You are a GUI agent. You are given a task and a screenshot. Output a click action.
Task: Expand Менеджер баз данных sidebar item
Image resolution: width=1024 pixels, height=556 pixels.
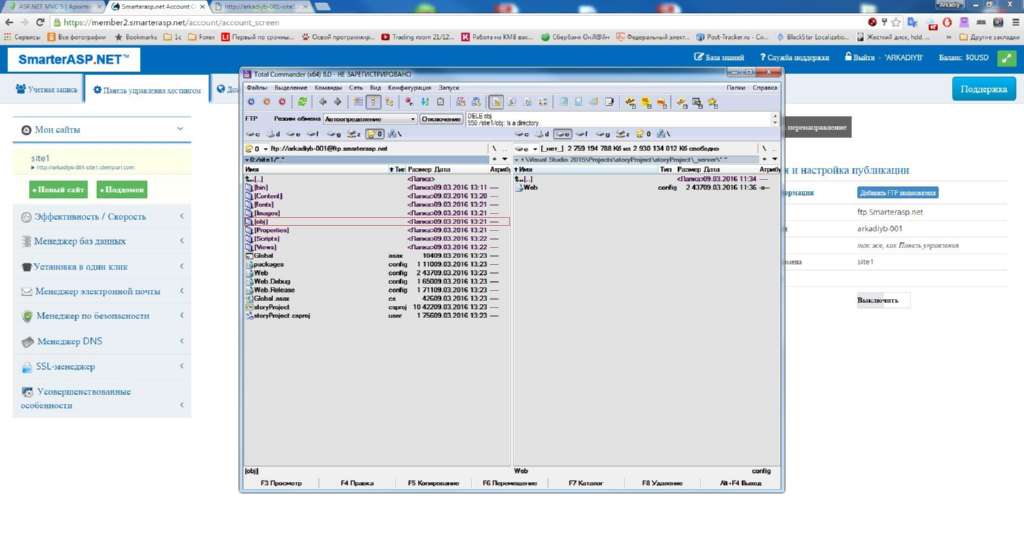[x=102, y=241]
